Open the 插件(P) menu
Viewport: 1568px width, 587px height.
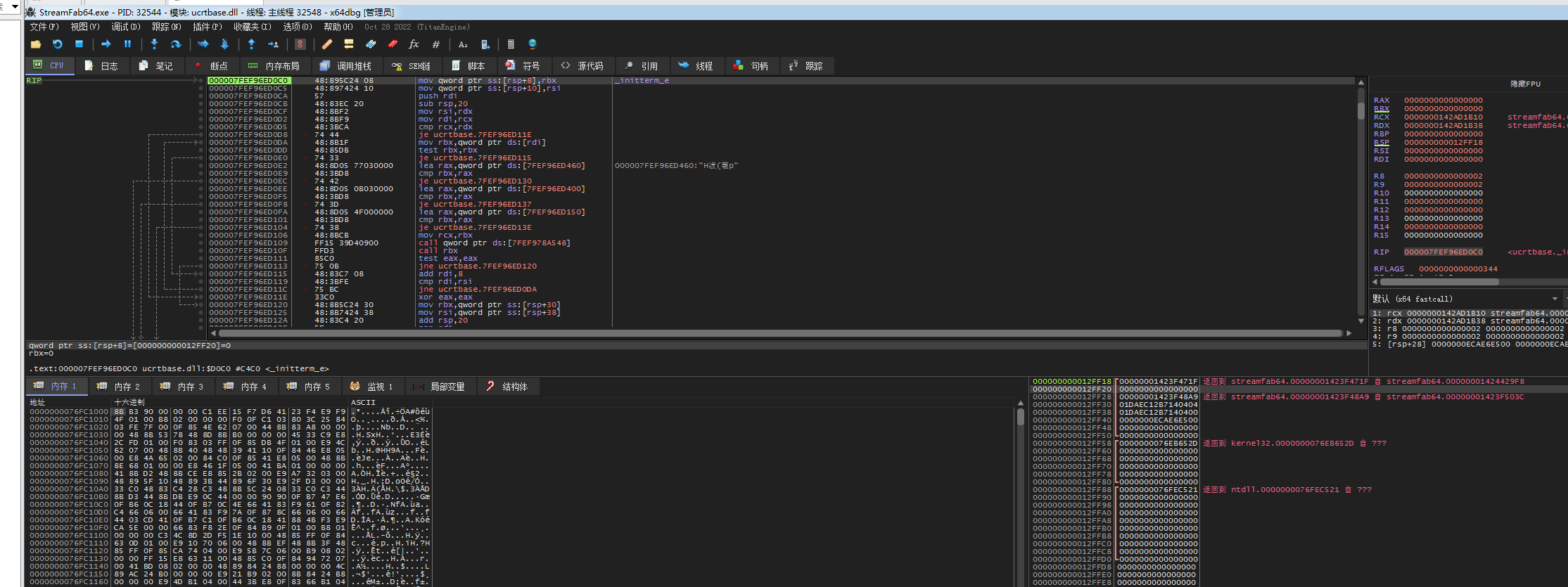[208, 27]
